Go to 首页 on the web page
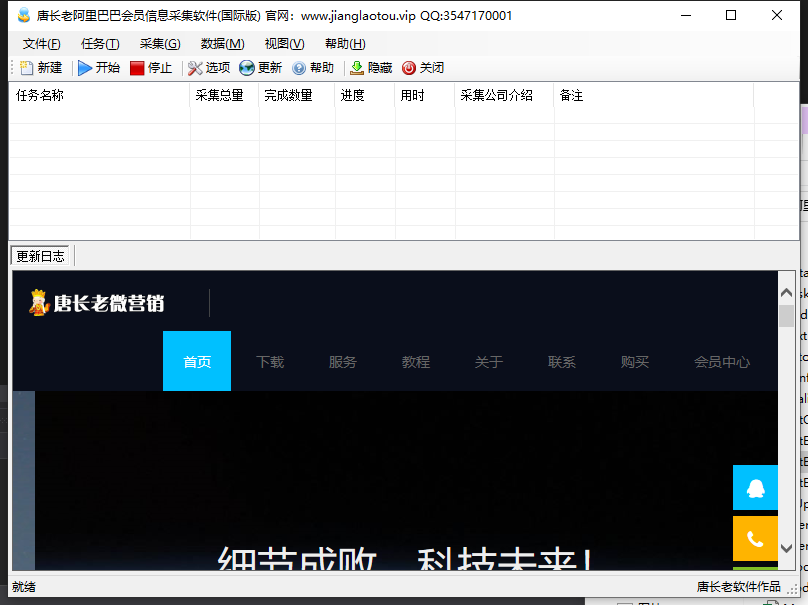 point(197,361)
